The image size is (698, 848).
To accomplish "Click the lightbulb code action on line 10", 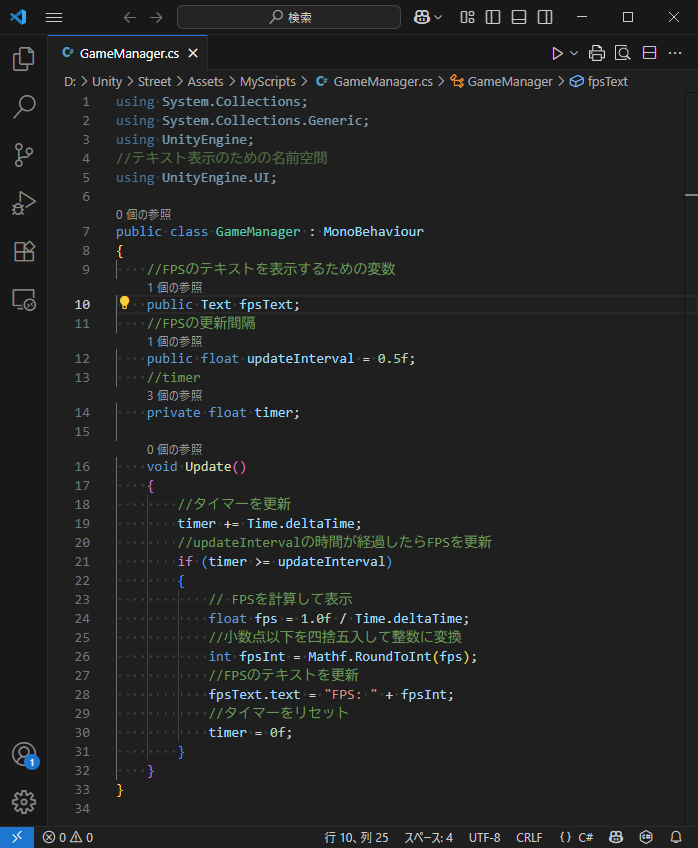I will pyautogui.click(x=124, y=303).
